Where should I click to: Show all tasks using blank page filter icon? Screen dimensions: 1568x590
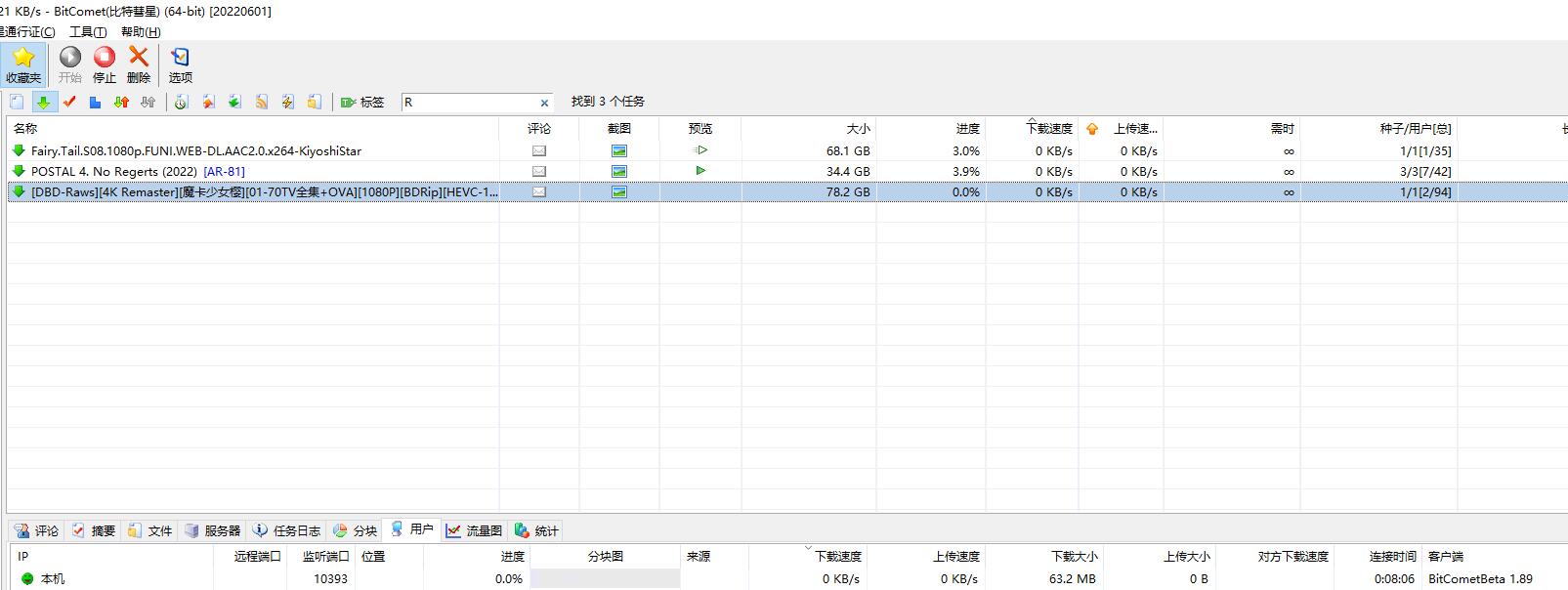[x=17, y=102]
